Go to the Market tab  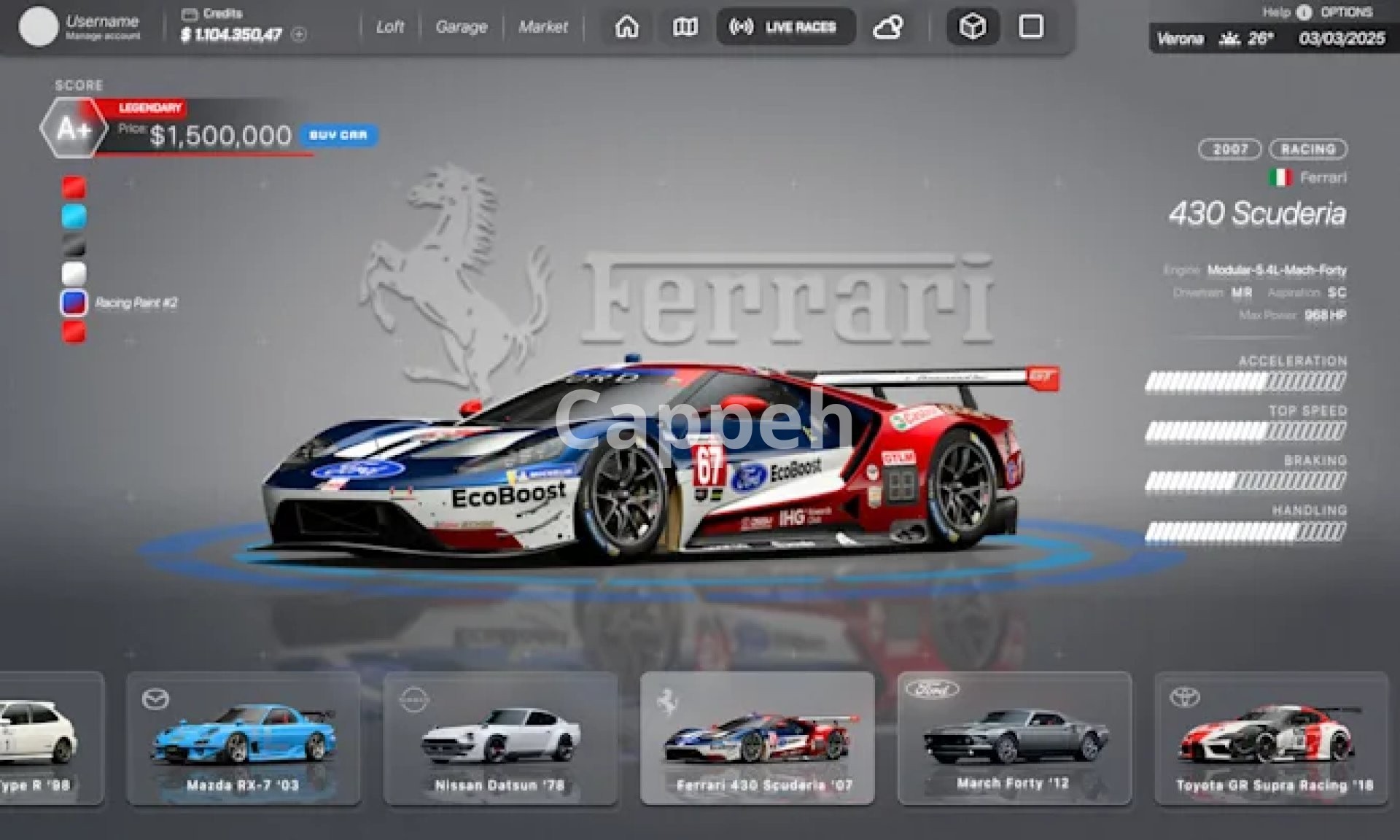(x=542, y=27)
